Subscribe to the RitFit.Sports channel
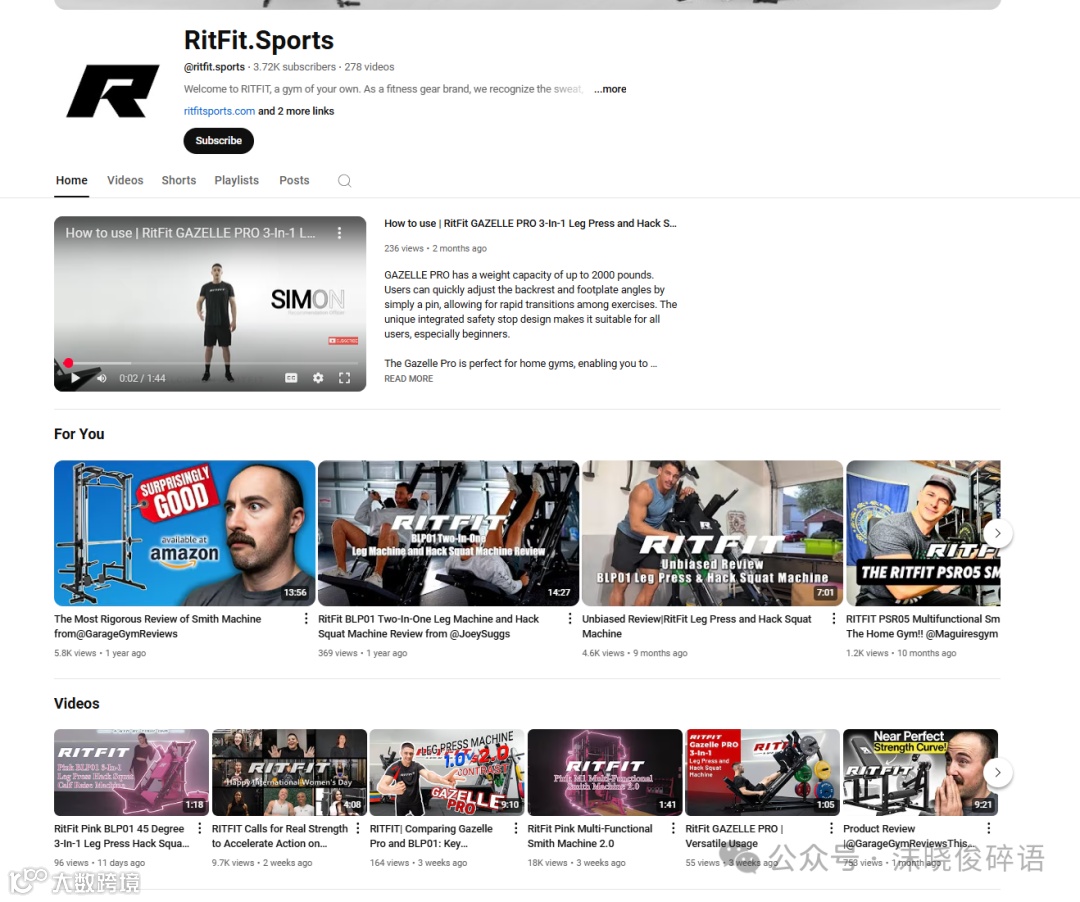The image size is (1080, 902). (218, 140)
